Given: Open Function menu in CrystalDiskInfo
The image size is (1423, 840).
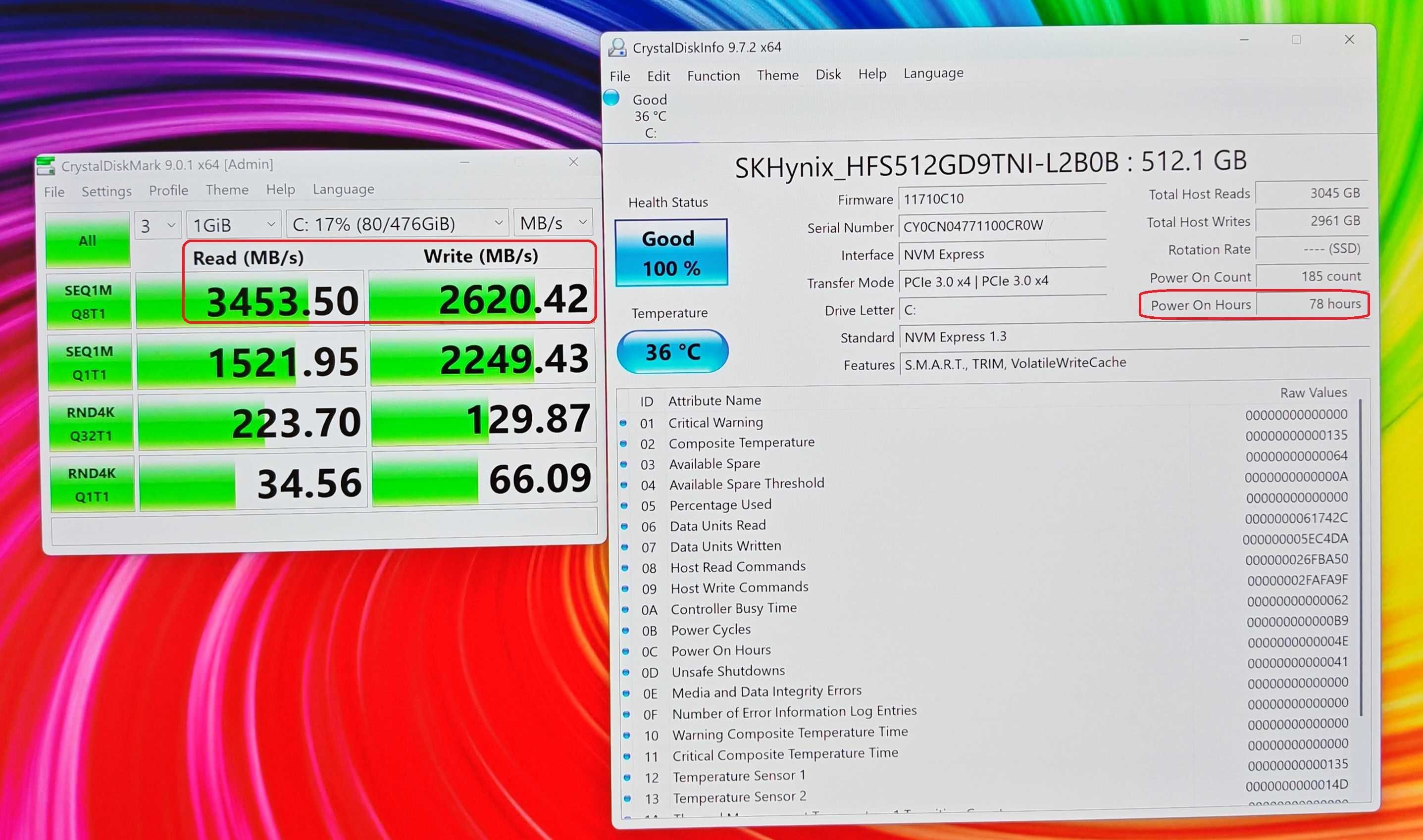Looking at the screenshot, I should (713, 76).
